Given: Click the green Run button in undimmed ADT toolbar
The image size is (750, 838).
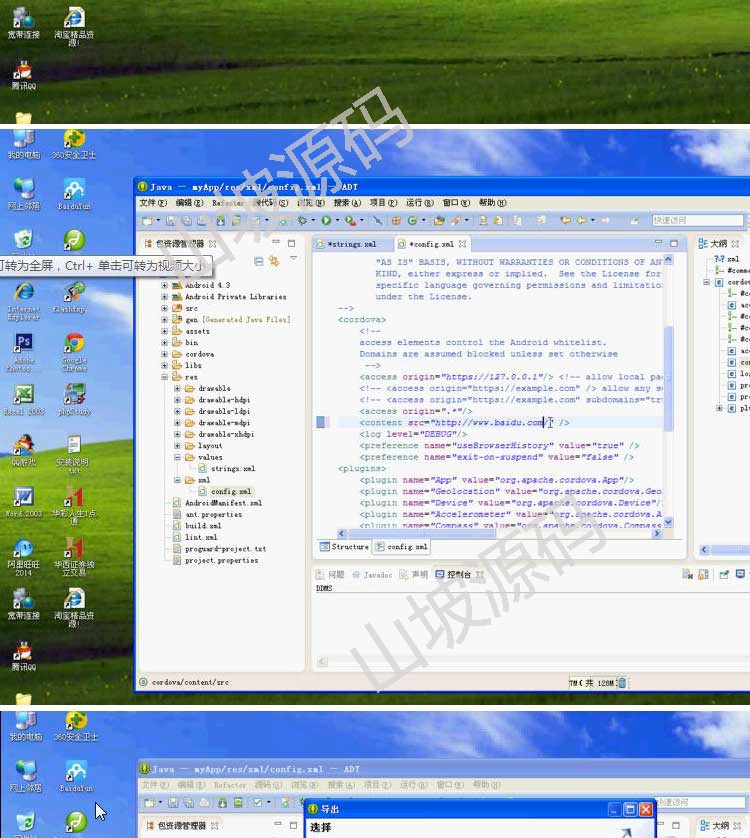Looking at the screenshot, I should click(326, 220).
